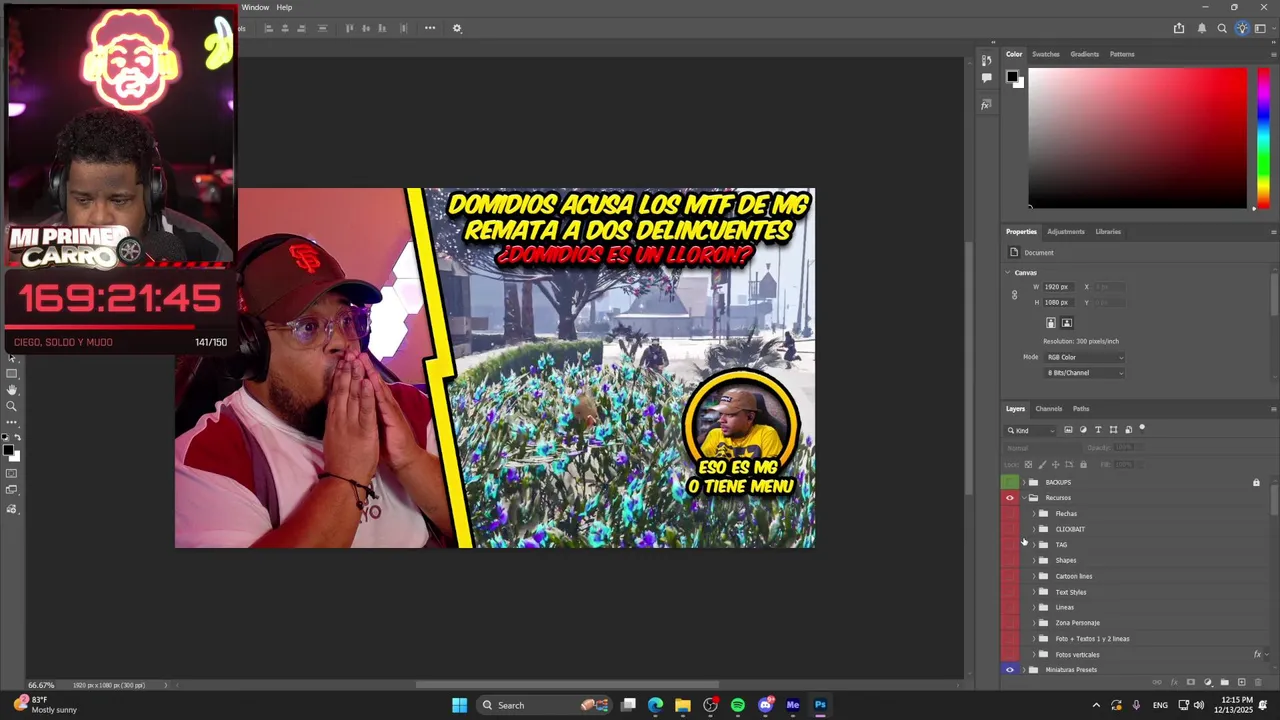The width and height of the screenshot is (1280, 720).
Task: Expand the Flechas layer group
Action: (1034, 514)
